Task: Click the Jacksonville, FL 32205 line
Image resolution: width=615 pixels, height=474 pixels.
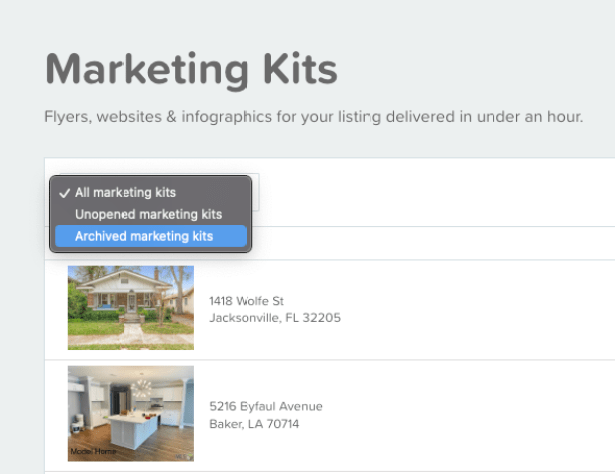Action: pos(275,318)
